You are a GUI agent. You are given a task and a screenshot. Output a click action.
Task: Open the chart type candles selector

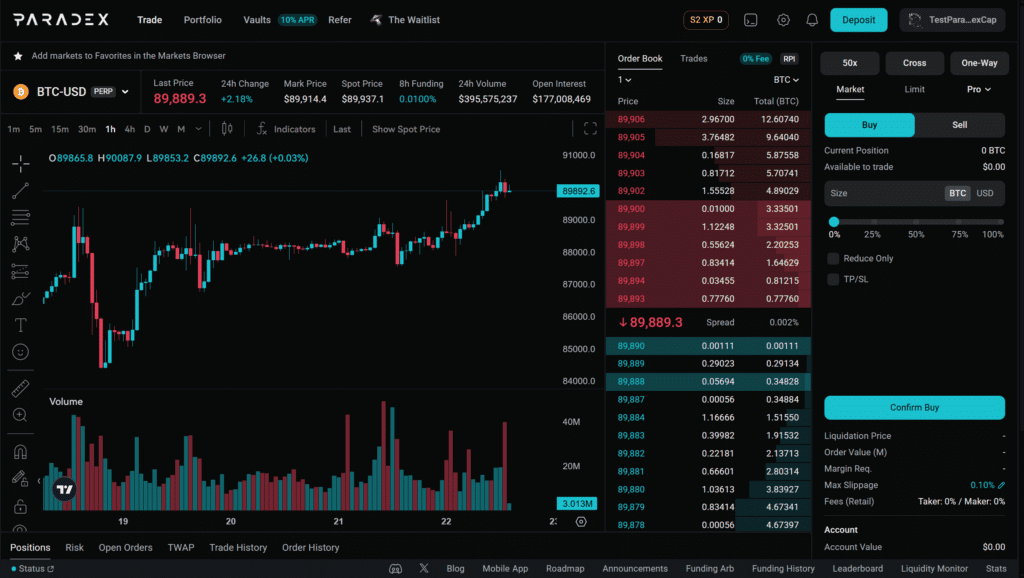point(227,129)
